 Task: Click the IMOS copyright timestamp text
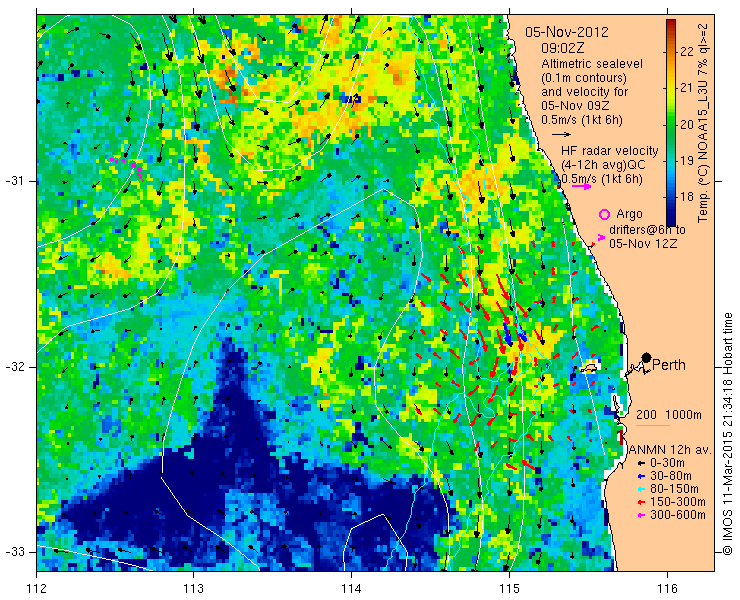(727, 434)
